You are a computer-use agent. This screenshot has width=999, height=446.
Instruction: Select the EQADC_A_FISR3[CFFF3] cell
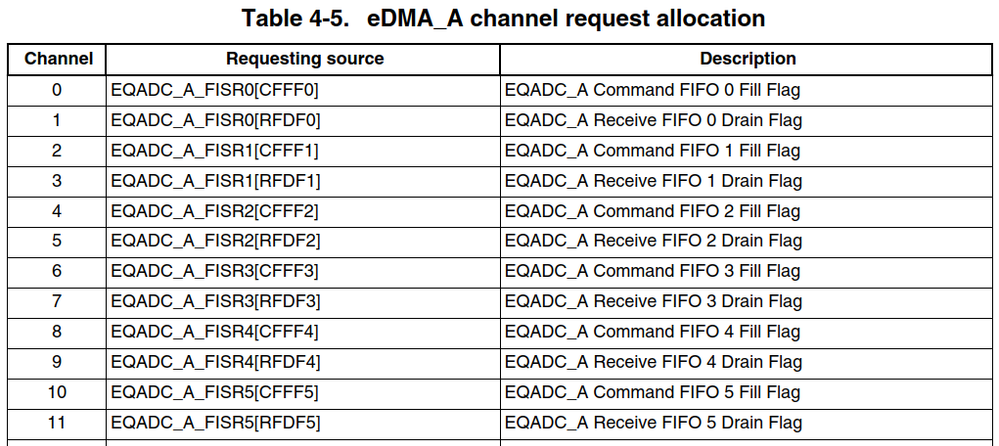215,271
